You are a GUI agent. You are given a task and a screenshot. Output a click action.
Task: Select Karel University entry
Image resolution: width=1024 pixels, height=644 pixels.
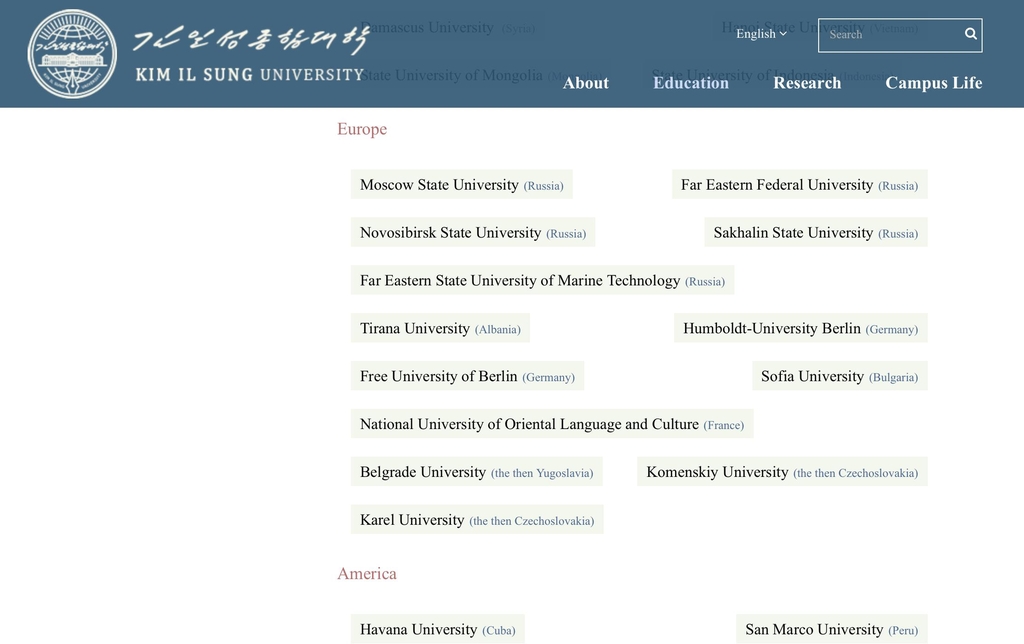click(x=477, y=519)
